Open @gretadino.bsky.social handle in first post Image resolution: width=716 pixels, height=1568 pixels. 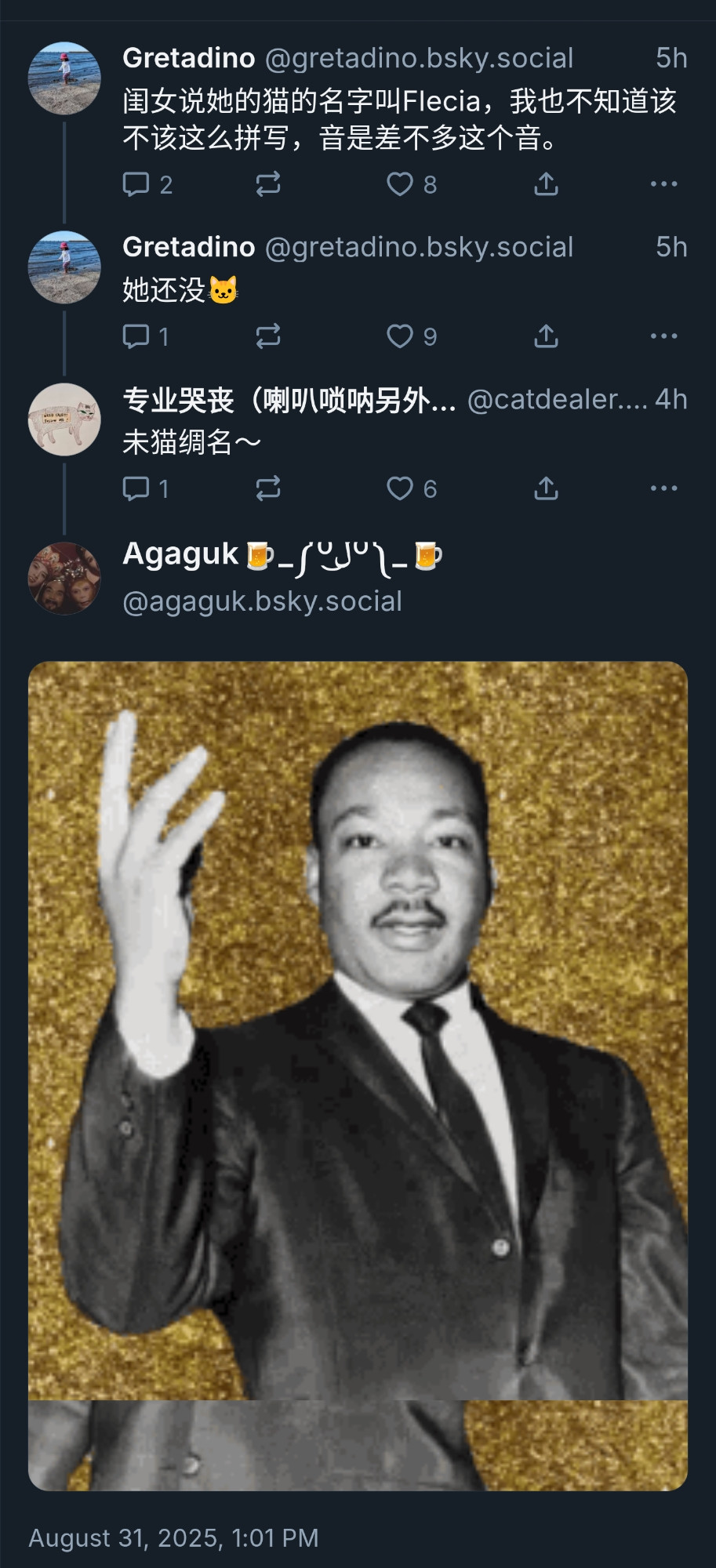tap(420, 58)
